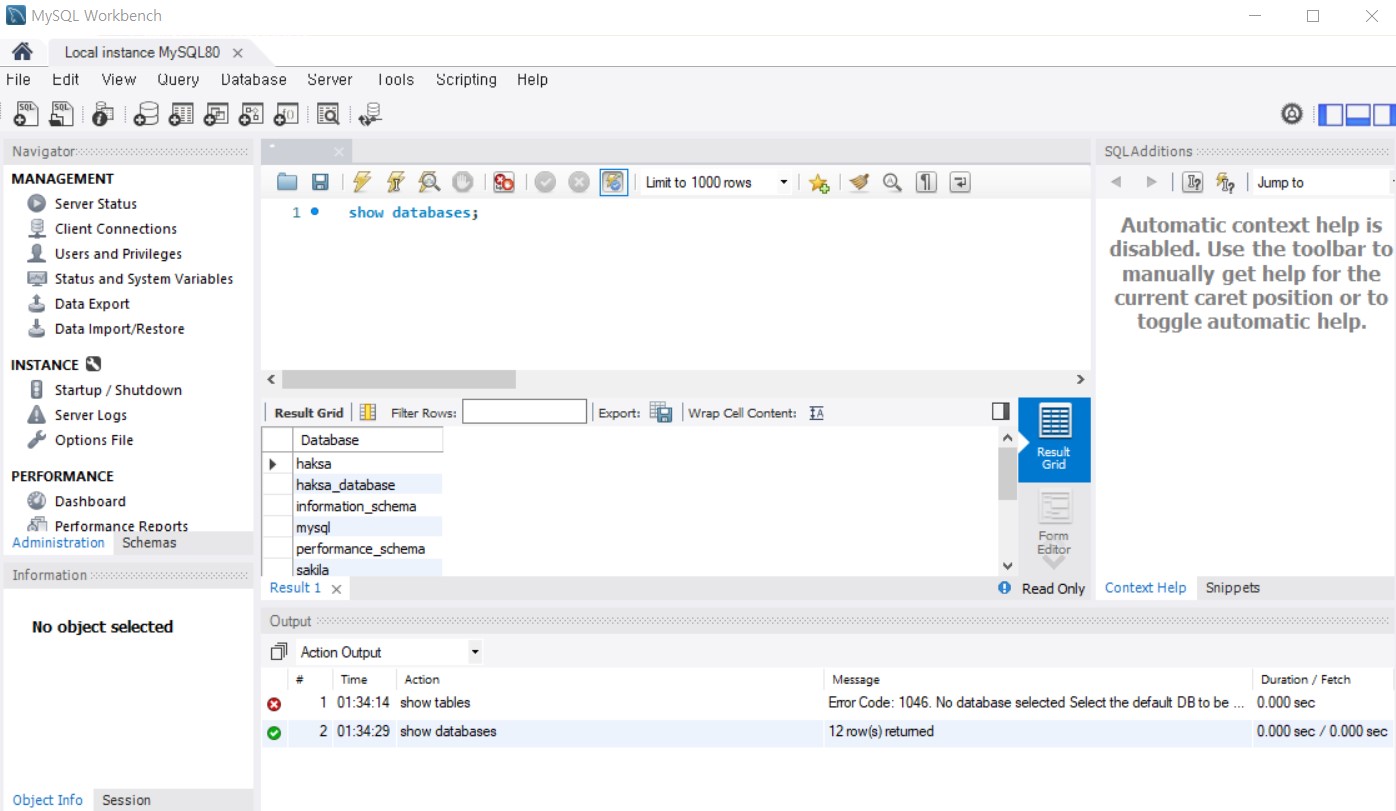The width and height of the screenshot is (1396, 811).
Task: Create a new table icon
Action: (181, 115)
